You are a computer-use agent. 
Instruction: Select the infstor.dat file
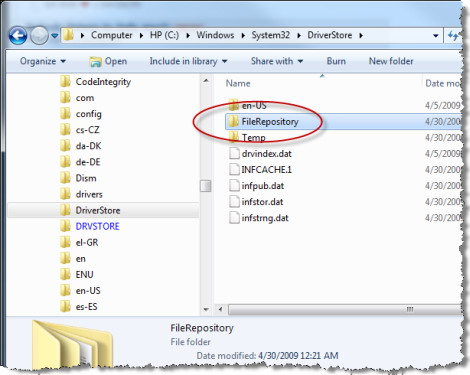click(256, 202)
